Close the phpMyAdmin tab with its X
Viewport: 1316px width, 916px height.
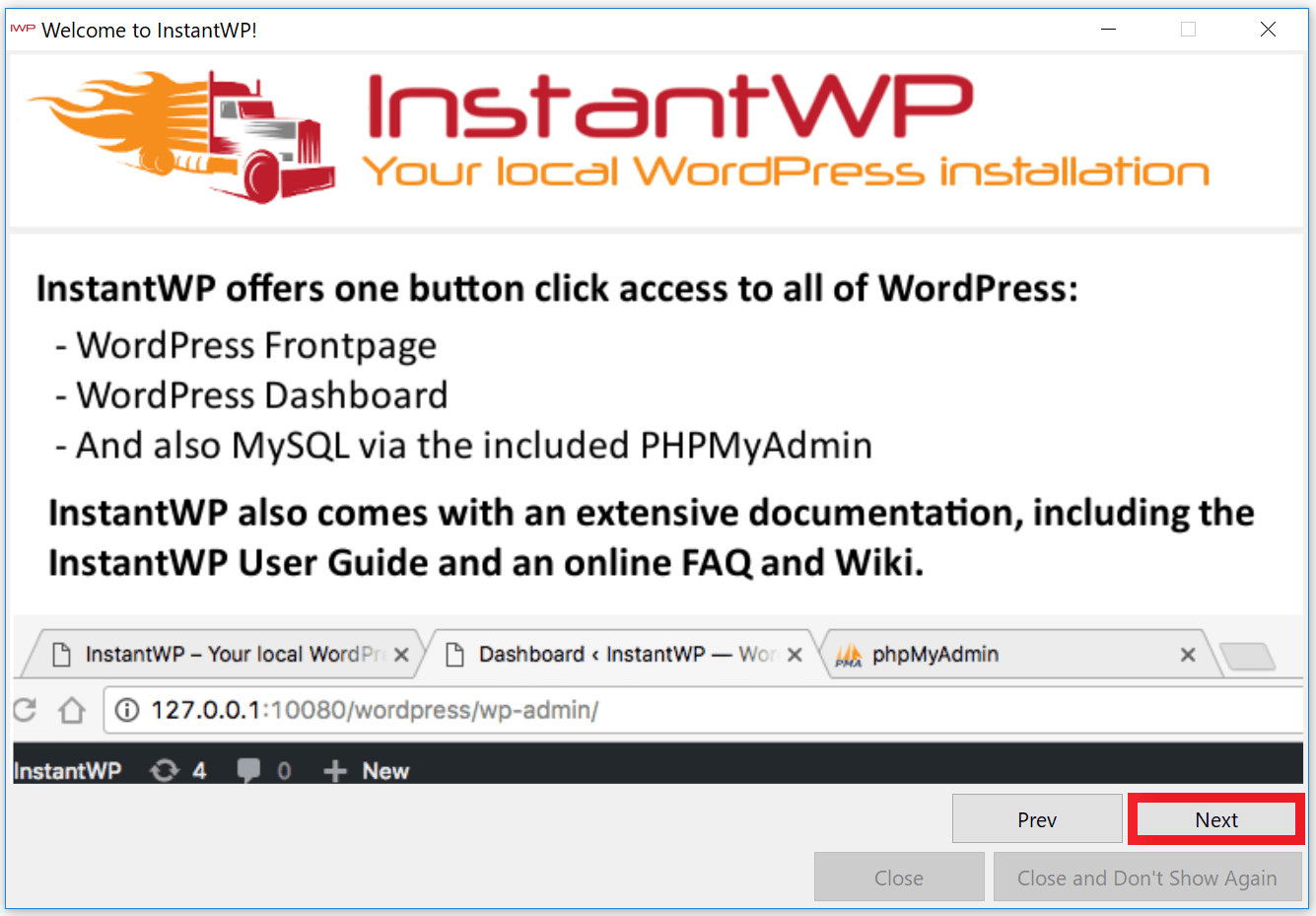tap(1188, 653)
